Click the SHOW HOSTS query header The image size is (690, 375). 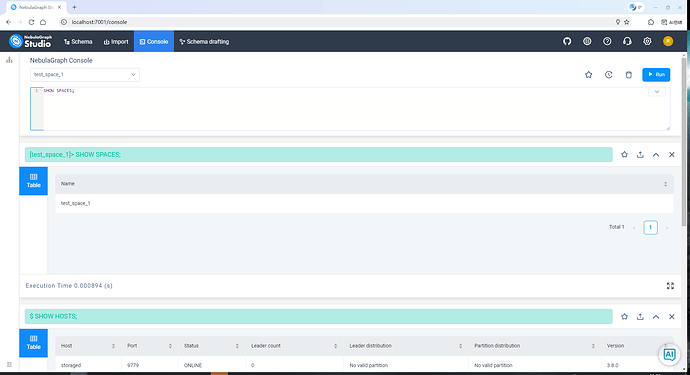coord(319,316)
